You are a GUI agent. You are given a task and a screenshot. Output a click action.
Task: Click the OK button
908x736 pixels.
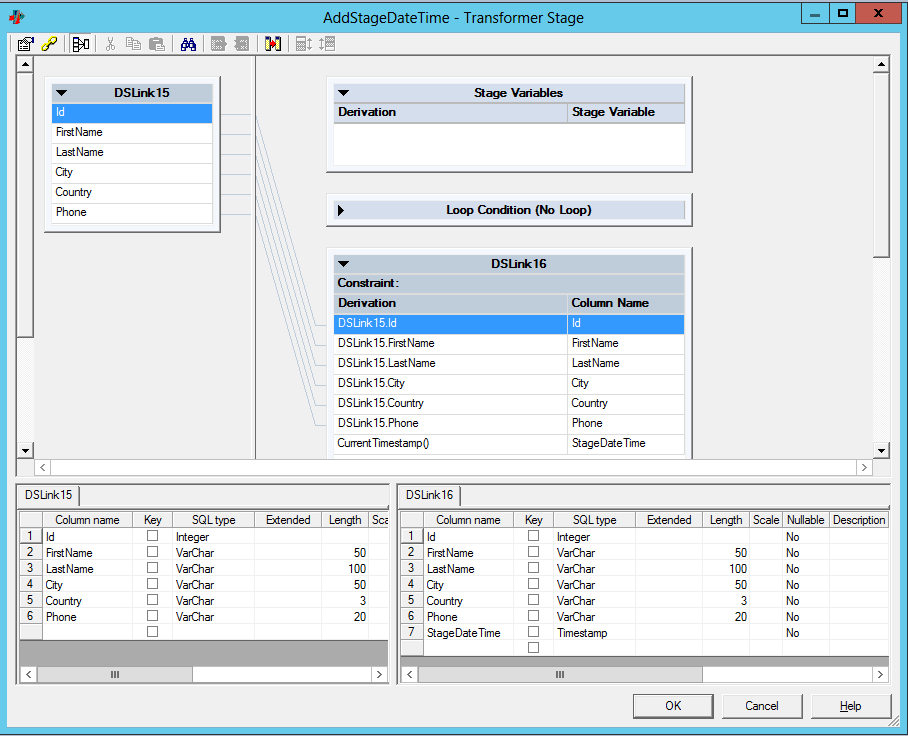point(673,706)
